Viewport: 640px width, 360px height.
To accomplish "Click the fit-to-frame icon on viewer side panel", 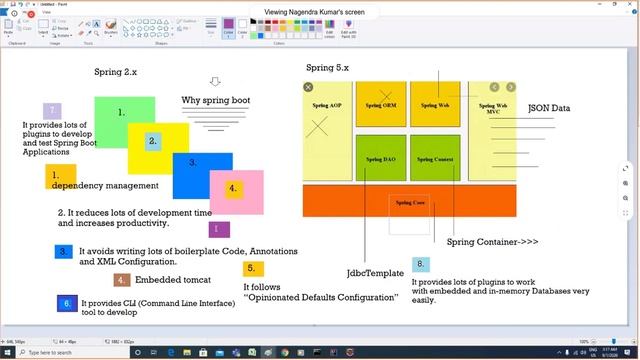I will pyautogui.click(x=625, y=213).
